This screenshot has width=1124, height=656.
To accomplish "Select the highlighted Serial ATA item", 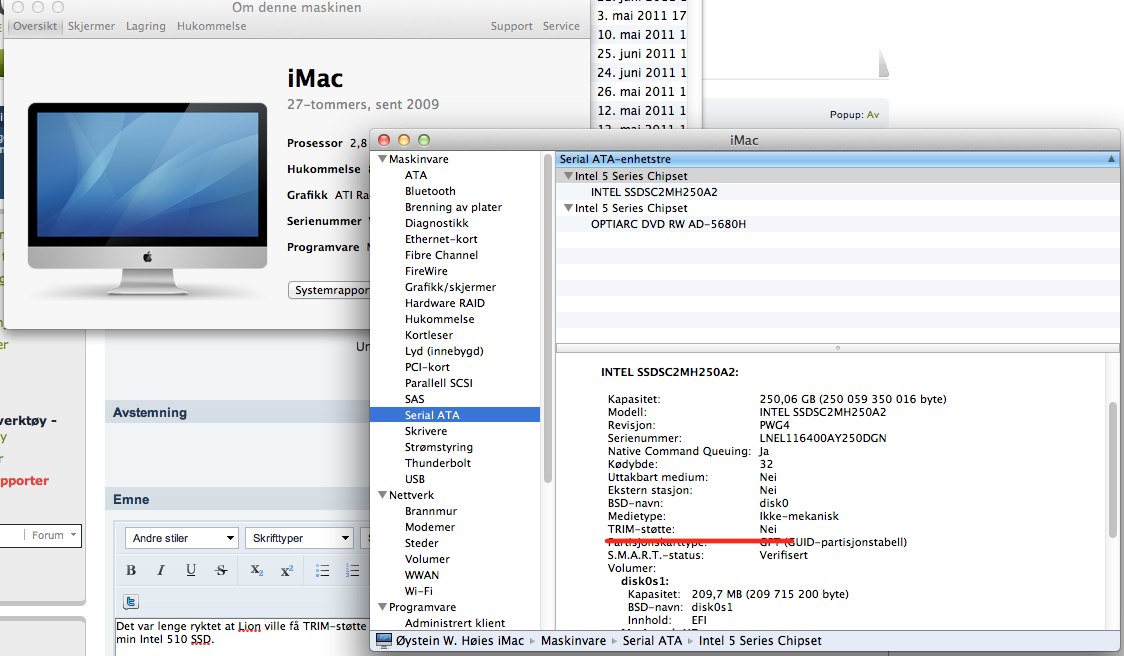I will [x=454, y=414].
